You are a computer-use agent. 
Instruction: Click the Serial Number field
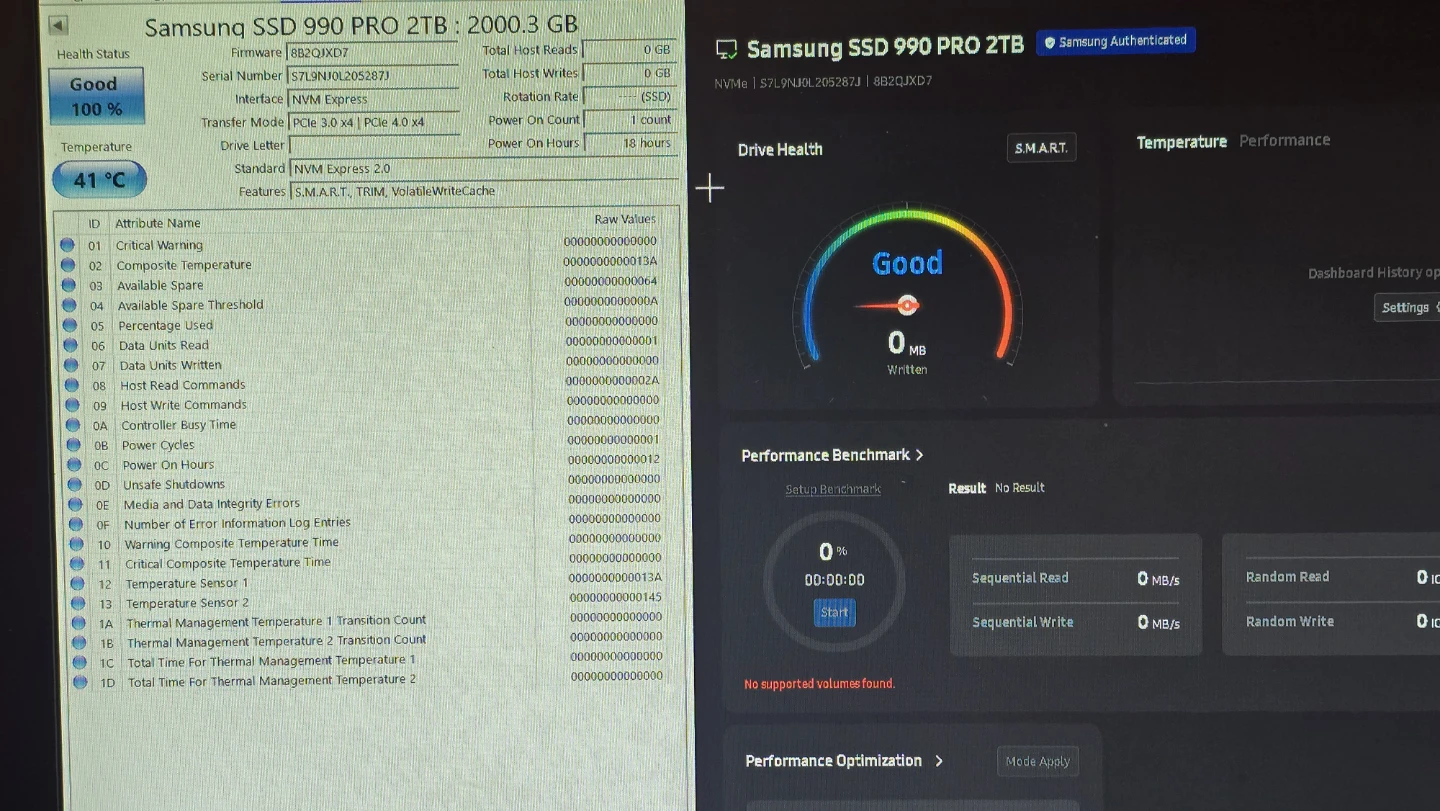coord(373,75)
